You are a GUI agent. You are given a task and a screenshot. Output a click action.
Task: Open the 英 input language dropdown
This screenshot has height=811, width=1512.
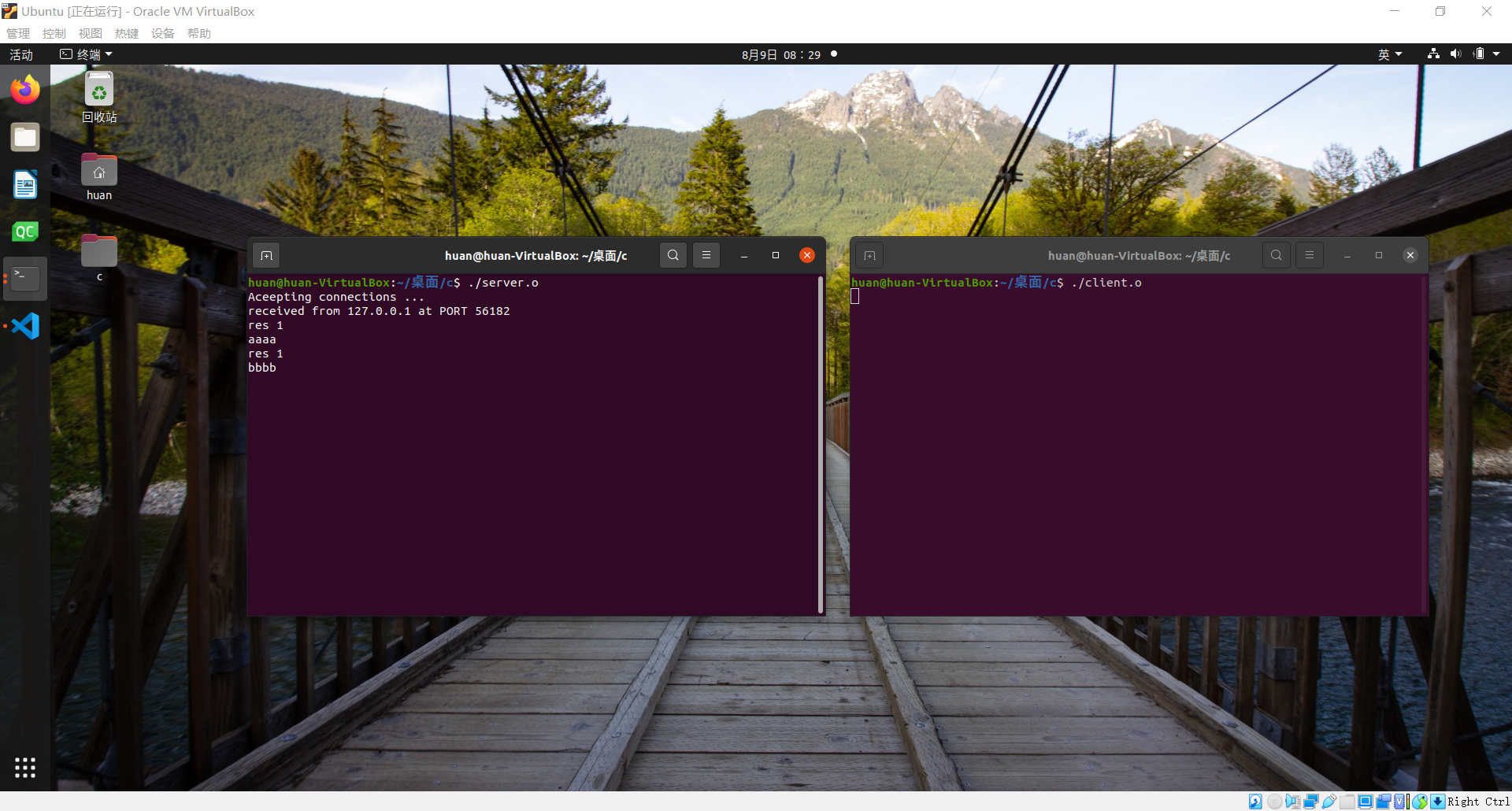pyautogui.click(x=1391, y=54)
